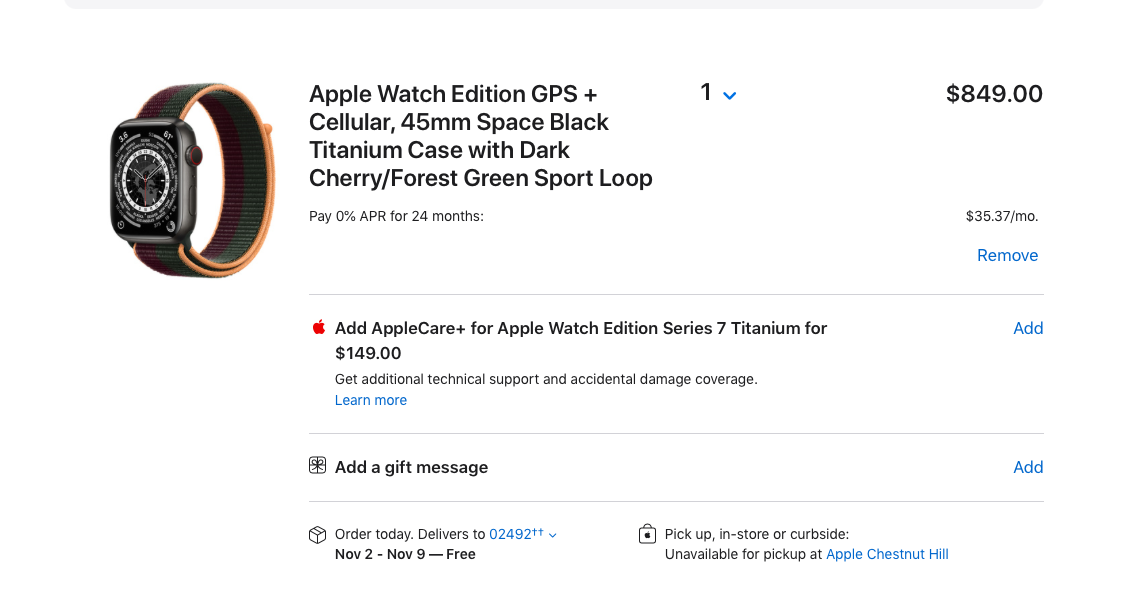The width and height of the screenshot is (1146, 609).
Task: Click the Add AppleCare+ heading text
Action: pyautogui.click(x=580, y=328)
